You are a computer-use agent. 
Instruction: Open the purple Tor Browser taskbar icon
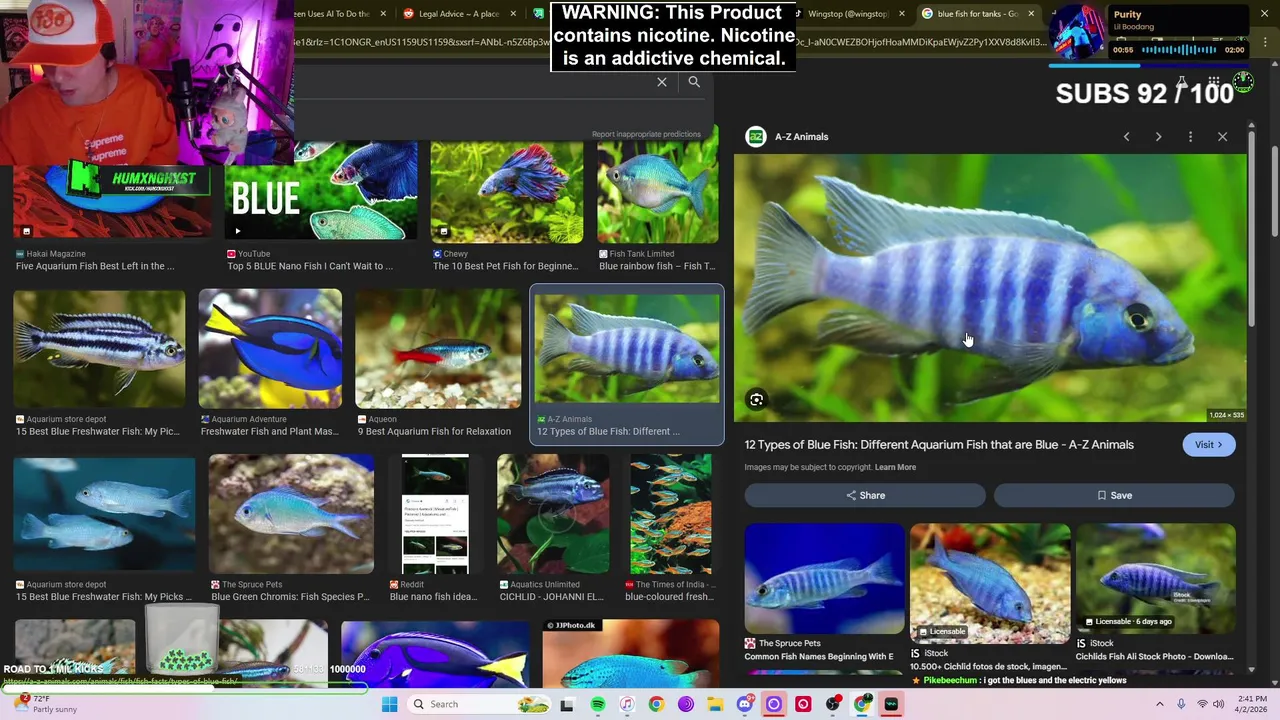[685, 704]
